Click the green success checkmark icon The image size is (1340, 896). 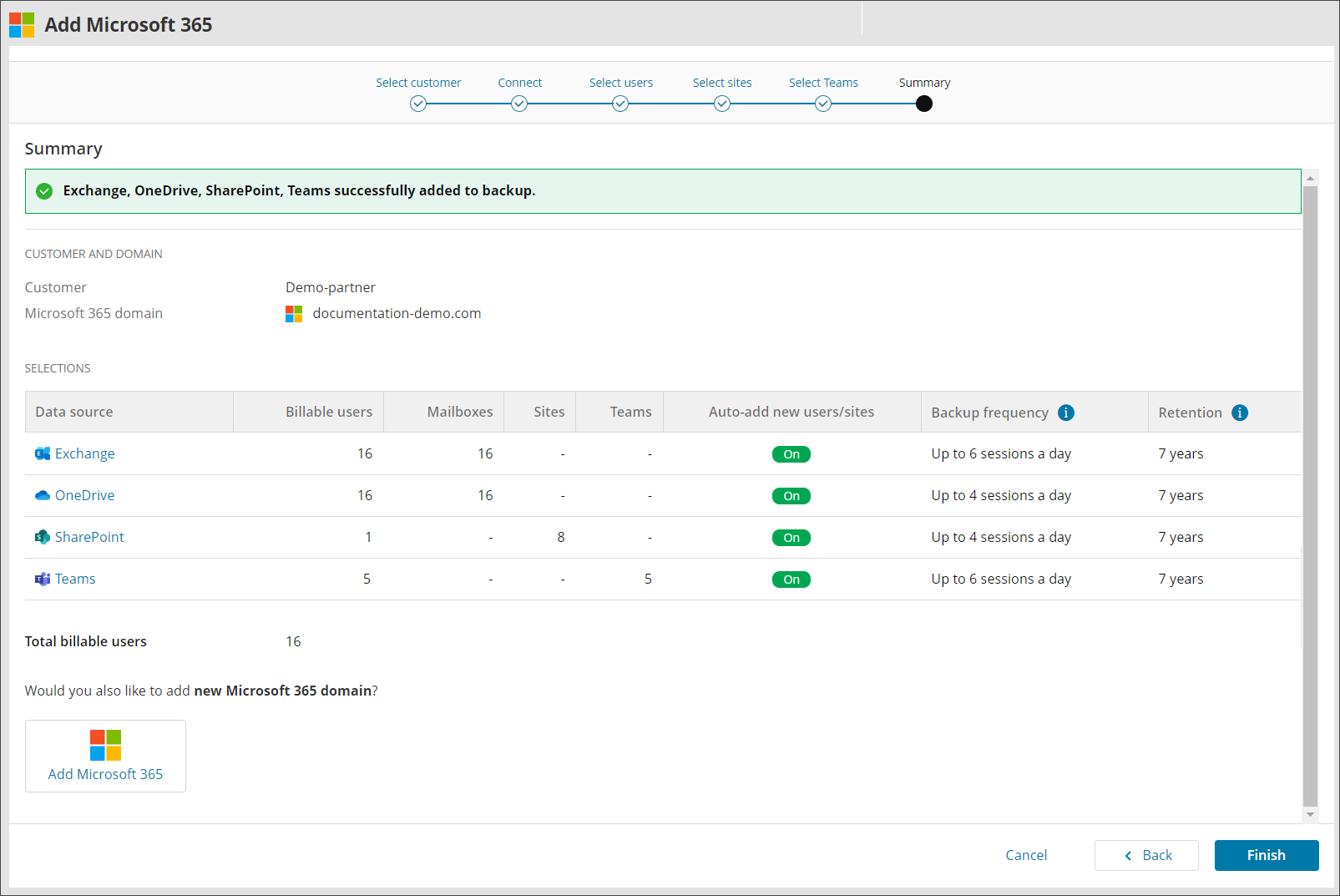tap(45, 191)
